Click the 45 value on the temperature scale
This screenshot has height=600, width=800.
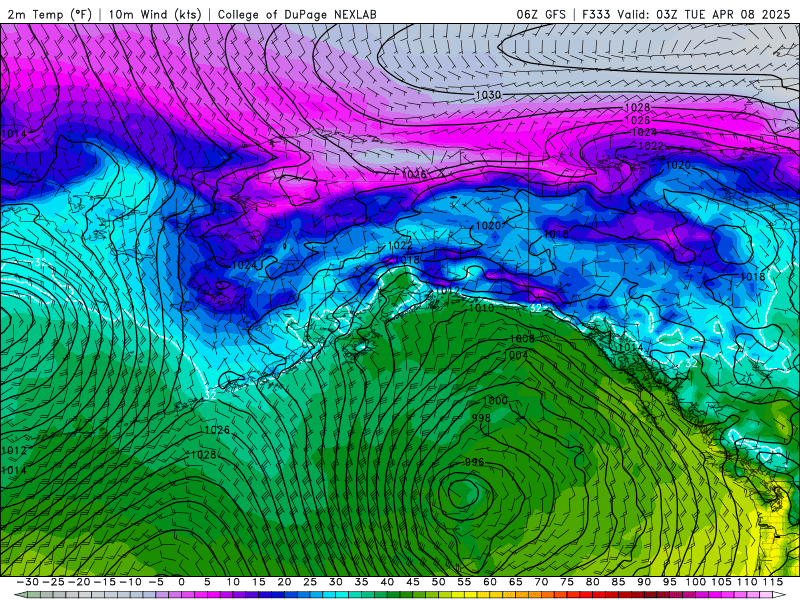(413, 582)
